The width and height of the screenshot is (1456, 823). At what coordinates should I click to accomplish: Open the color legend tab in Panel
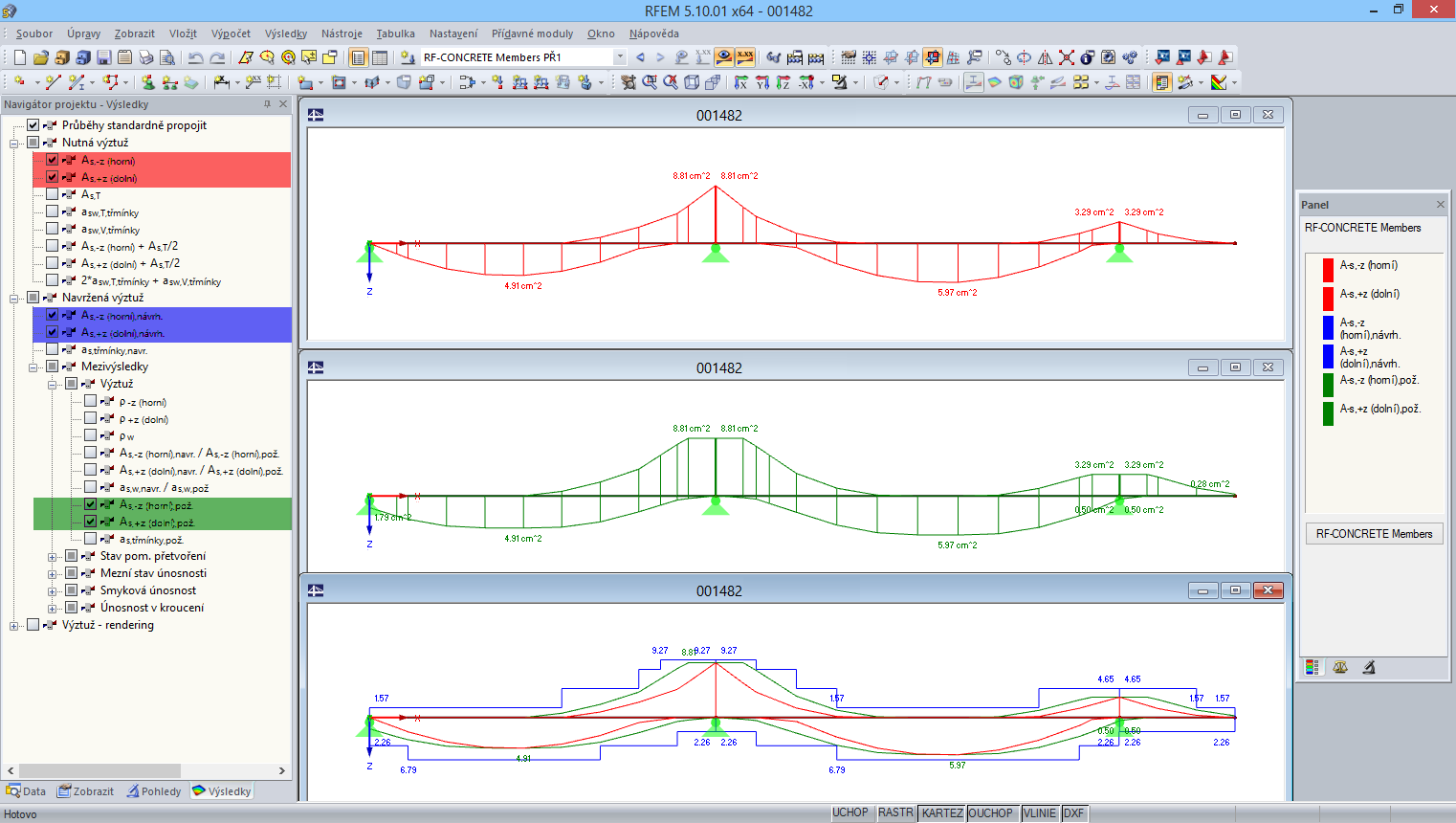pyautogui.click(x=1313, y=667)
